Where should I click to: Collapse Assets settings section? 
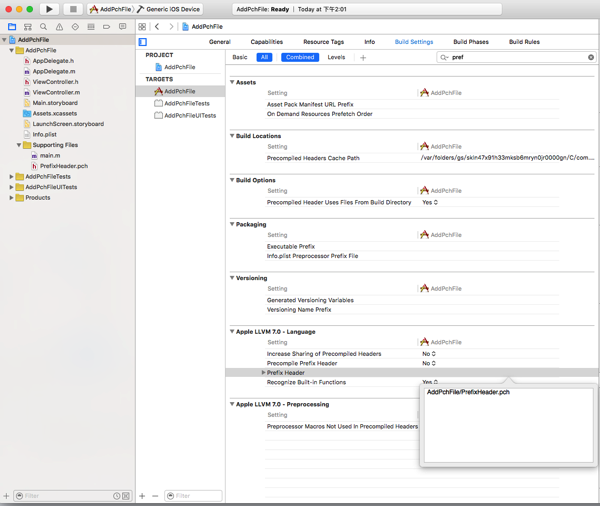pyautogui.click(x=232, y=82)
